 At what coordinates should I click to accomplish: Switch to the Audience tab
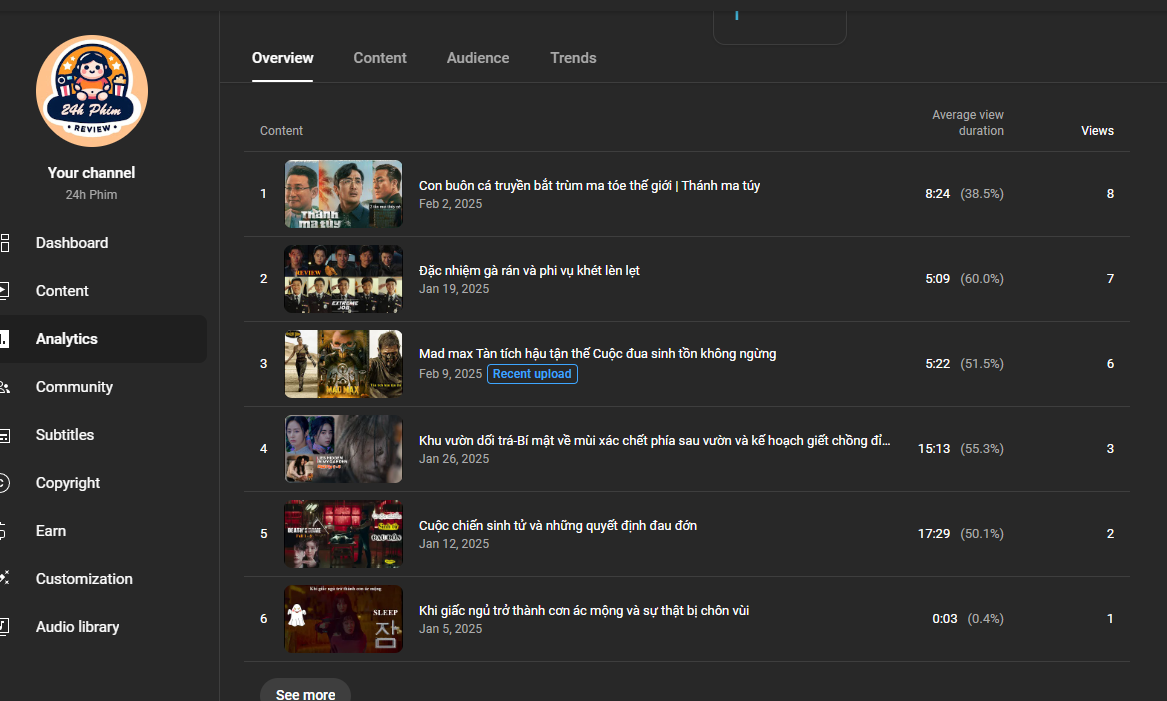477,58
